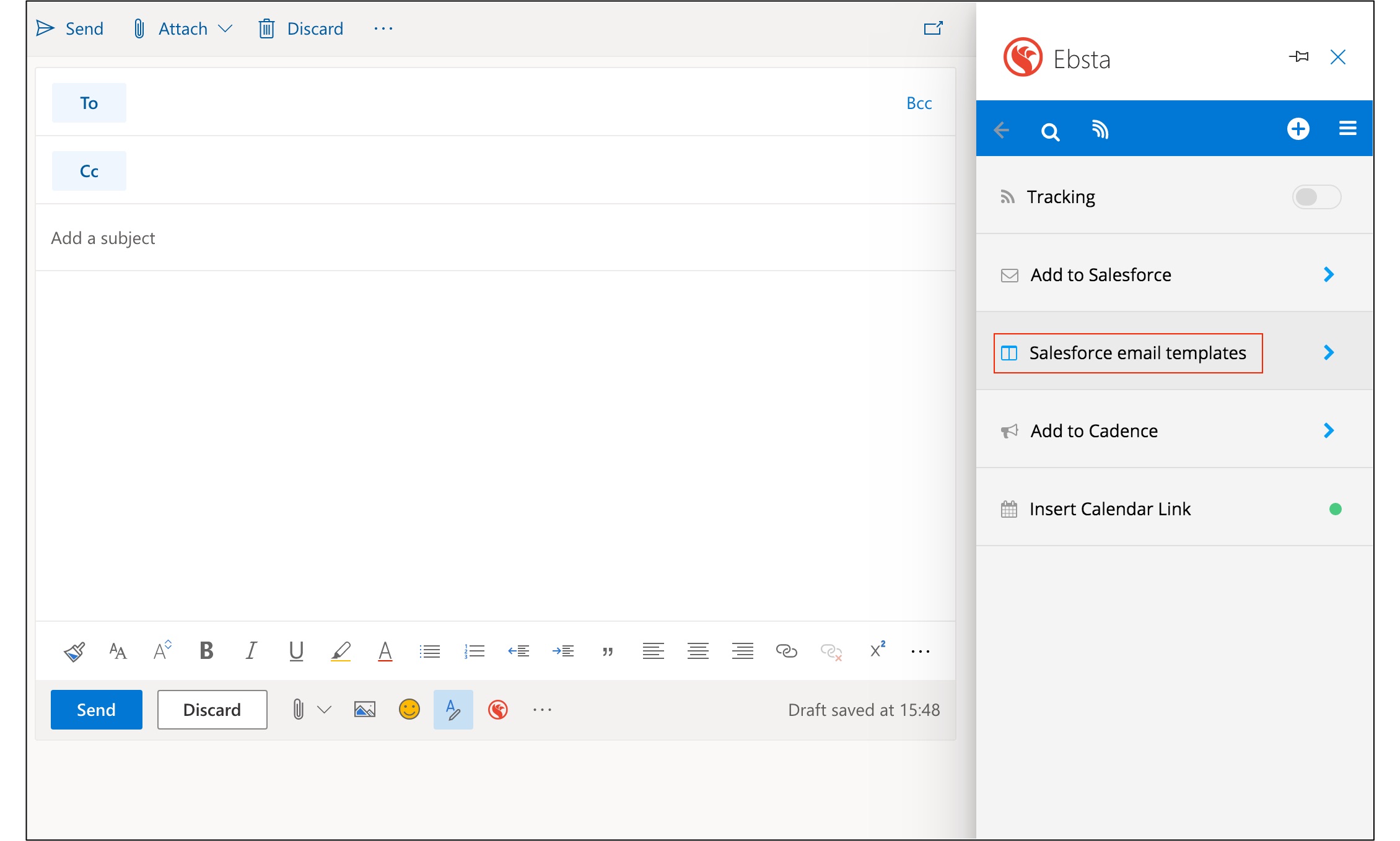Viewport: 1400px width, 841px height.
Task: Open the Ebsta tracking feed icon
Action: click(1100, 129)
